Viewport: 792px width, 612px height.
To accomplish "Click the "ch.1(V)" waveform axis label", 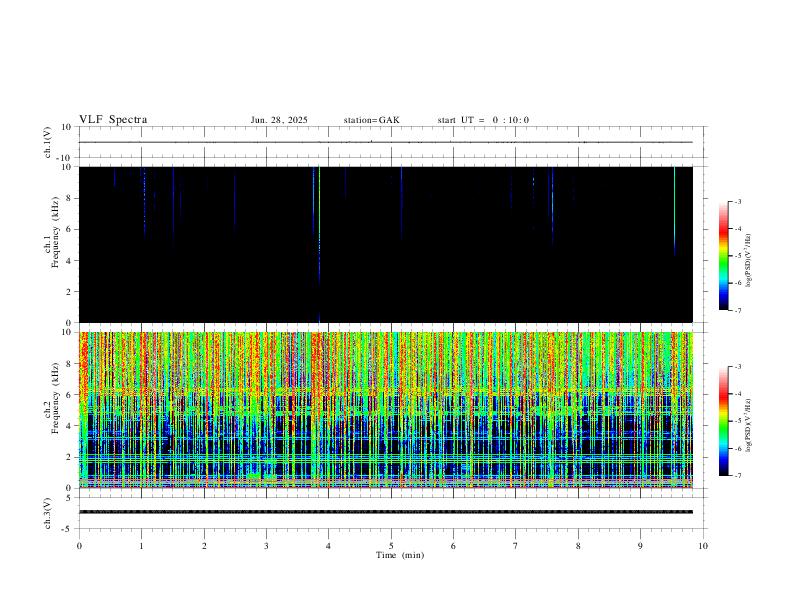I will click(48, 142).
